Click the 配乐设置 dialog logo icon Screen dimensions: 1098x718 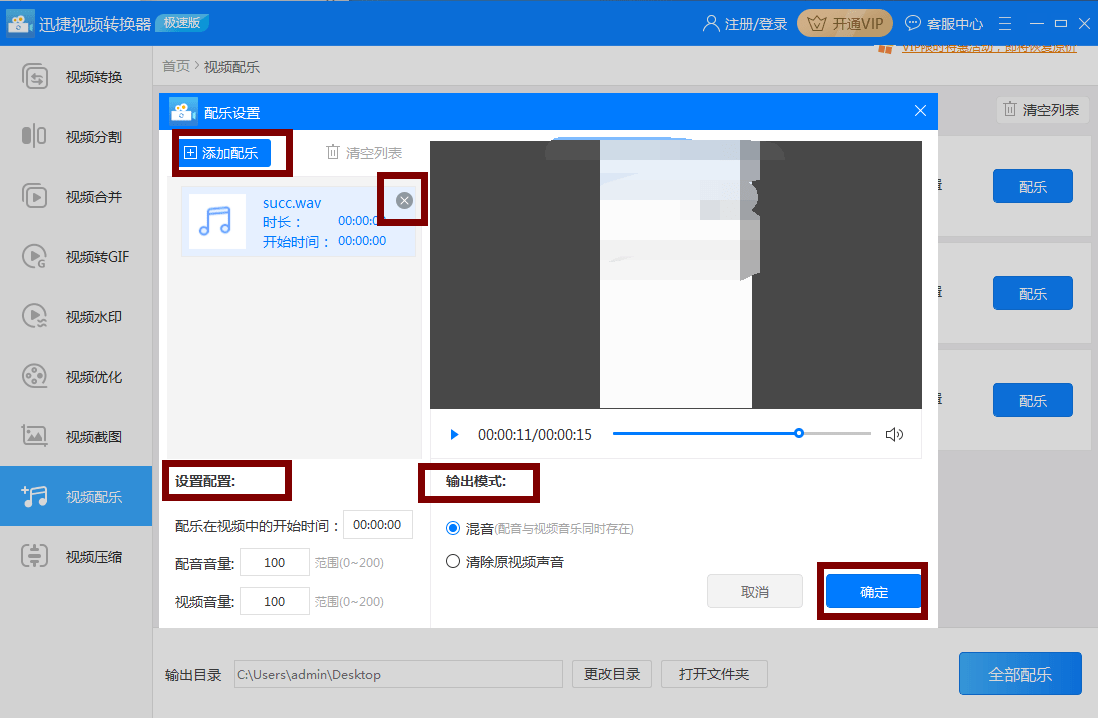coord(183,111)
